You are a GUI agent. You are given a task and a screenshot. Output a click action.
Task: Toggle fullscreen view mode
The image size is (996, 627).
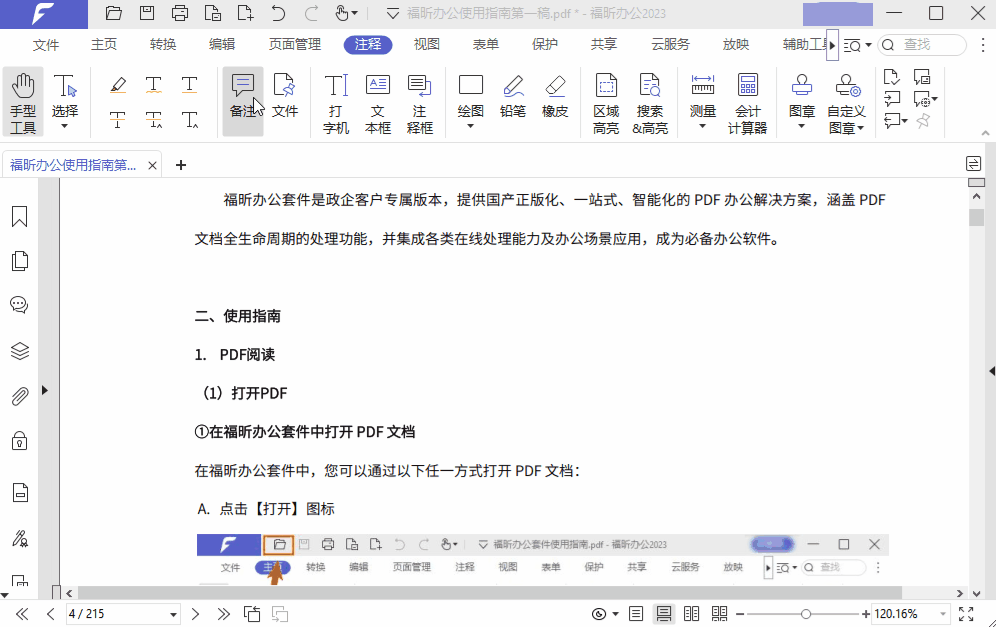tap(966, 613)
